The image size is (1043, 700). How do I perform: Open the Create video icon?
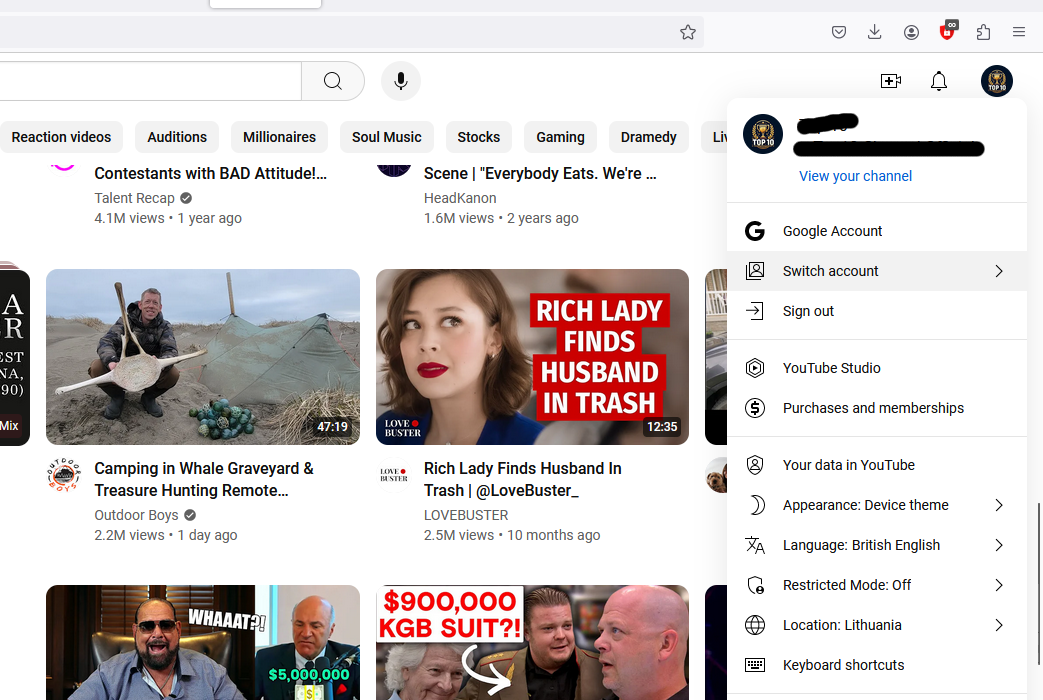pos(890,81)
